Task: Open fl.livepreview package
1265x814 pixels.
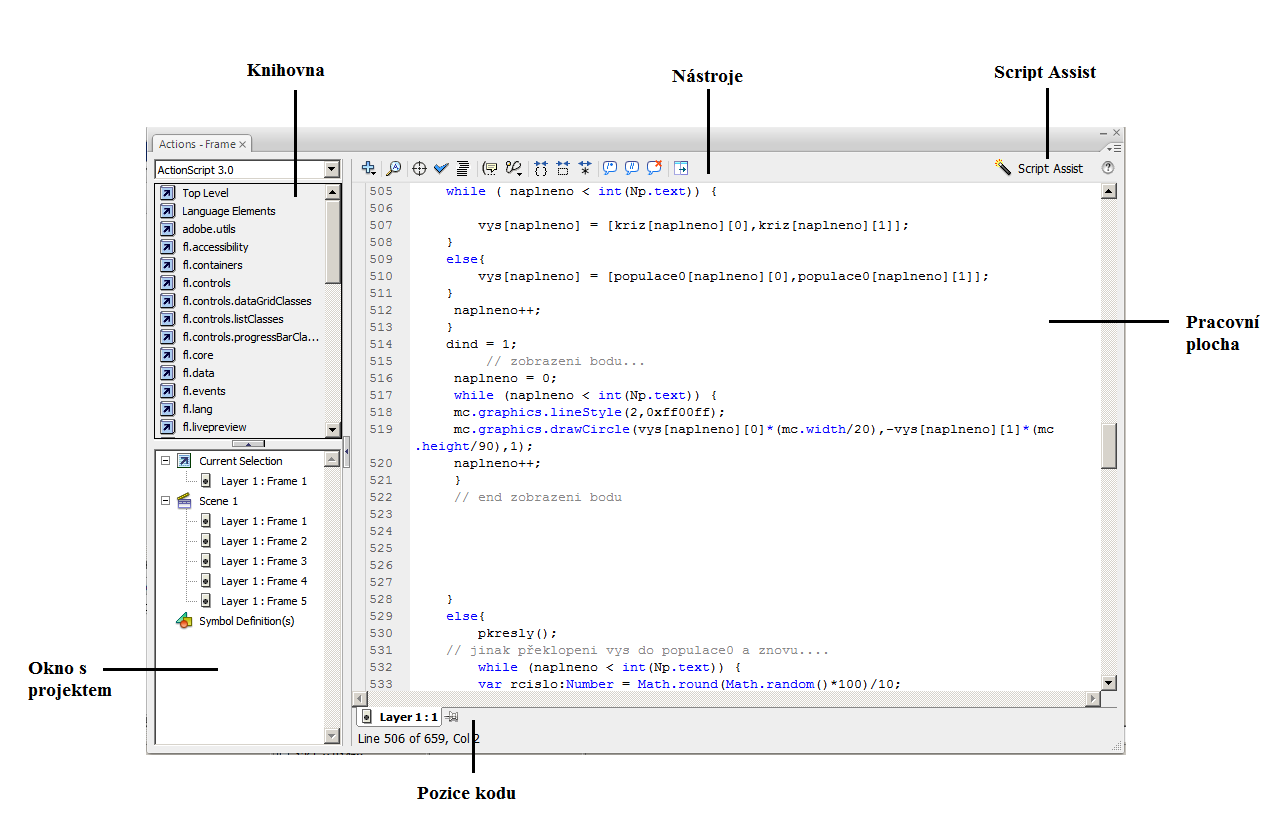Action: [214, 427]
